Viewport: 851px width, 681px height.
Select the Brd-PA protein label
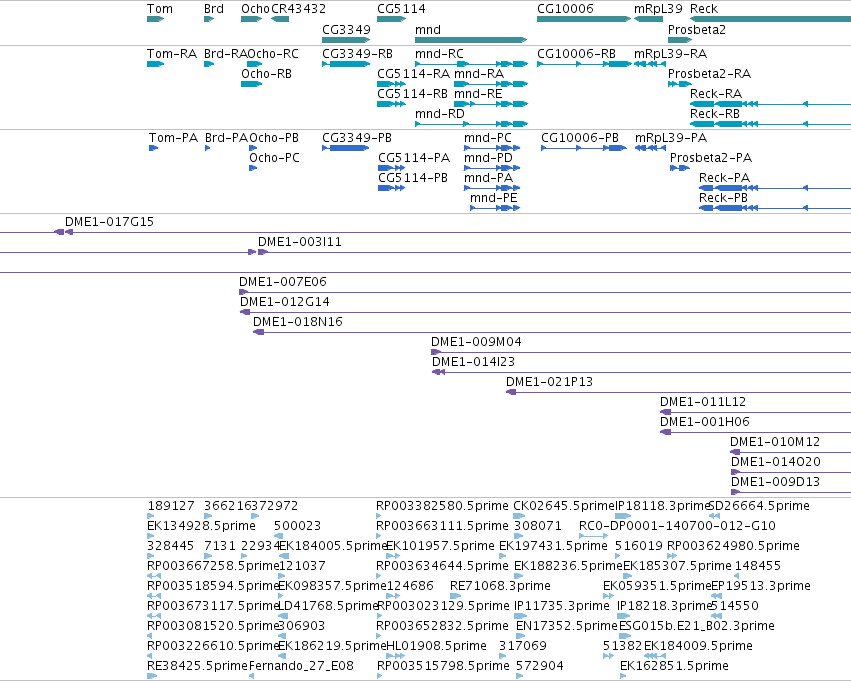pos(226,138)
